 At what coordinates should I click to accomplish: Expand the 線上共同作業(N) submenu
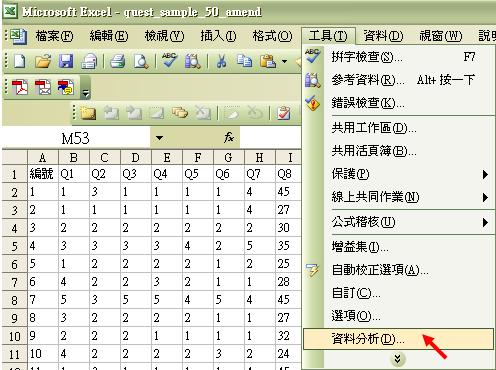[398, 197]
